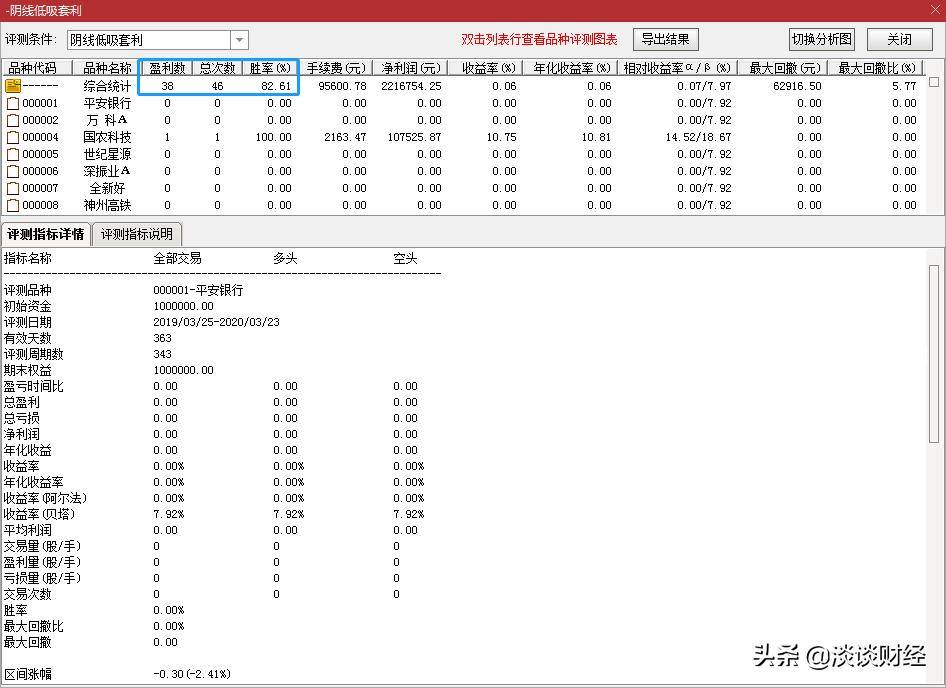Viewport: 946px width, 688px height.
Task: Select the 万 科A row
Action: [463, 120]
